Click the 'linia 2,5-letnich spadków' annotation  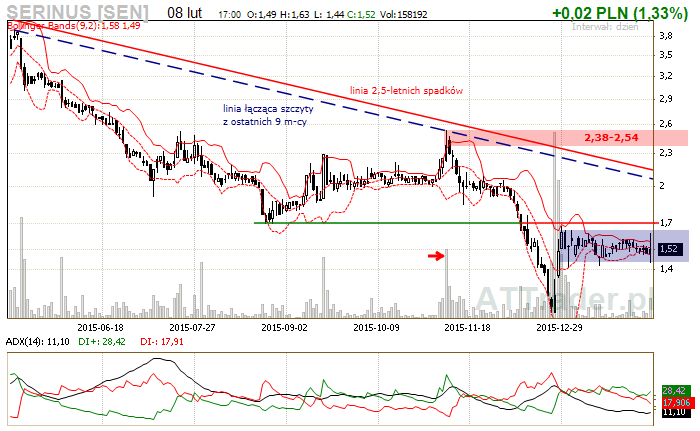click(x=406, y=91)
